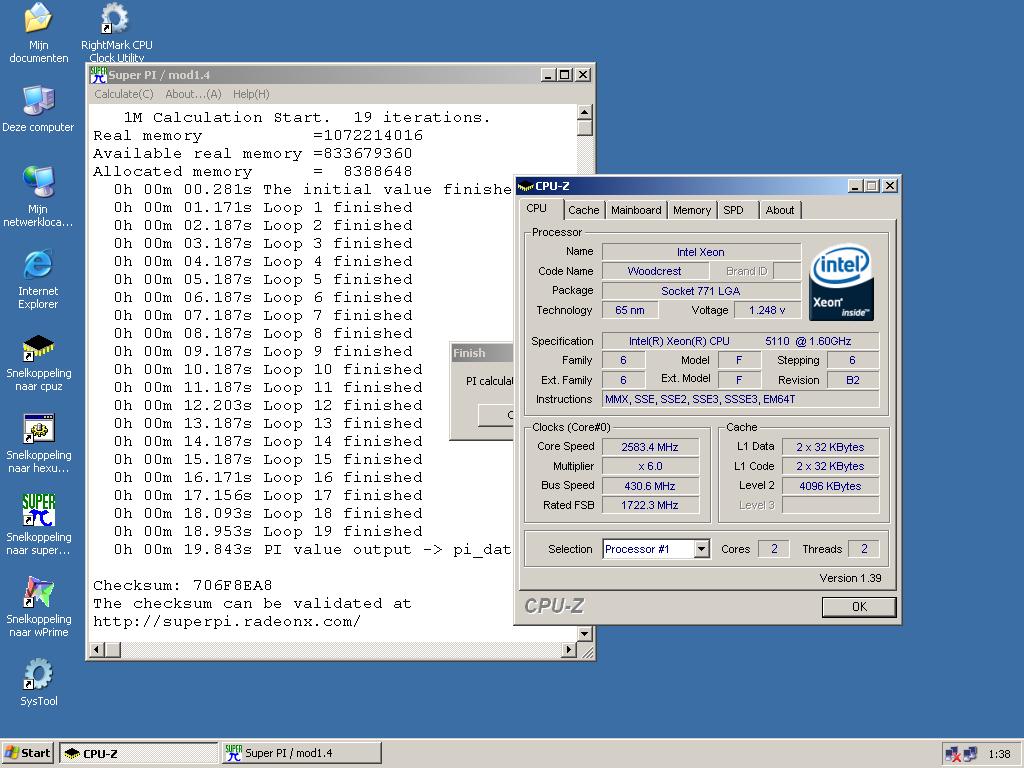
Task: Click Super PI vertical scrollbar thumb
Action: (584, 127)
